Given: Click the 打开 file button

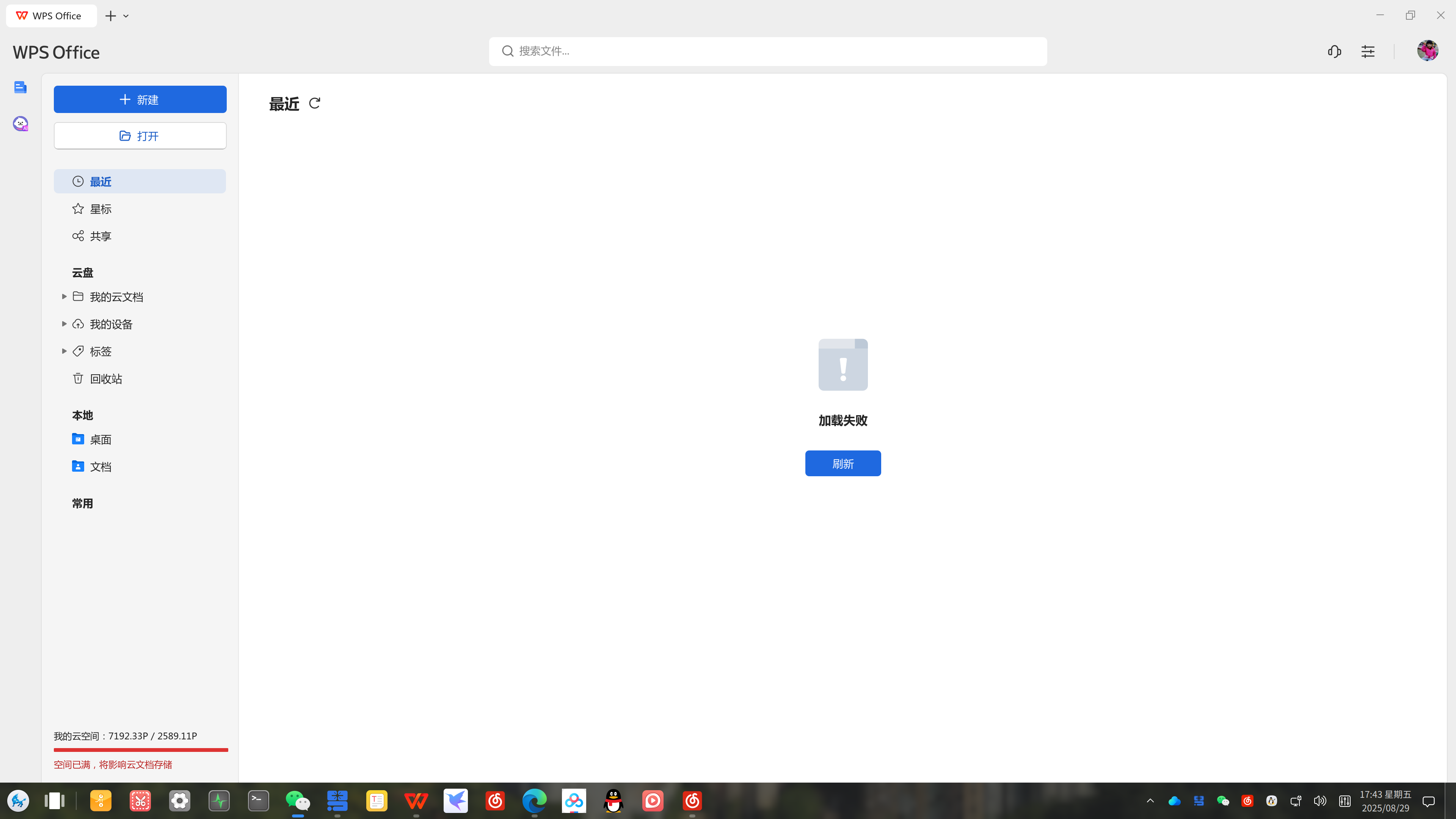Looking at the screenshot, I should 140,136.
